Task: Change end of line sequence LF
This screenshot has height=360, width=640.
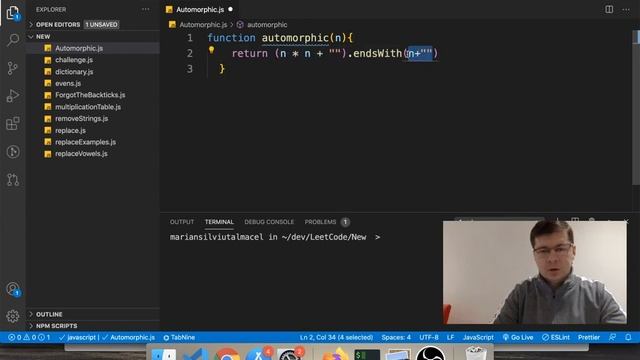Action: tap(450, 338)
